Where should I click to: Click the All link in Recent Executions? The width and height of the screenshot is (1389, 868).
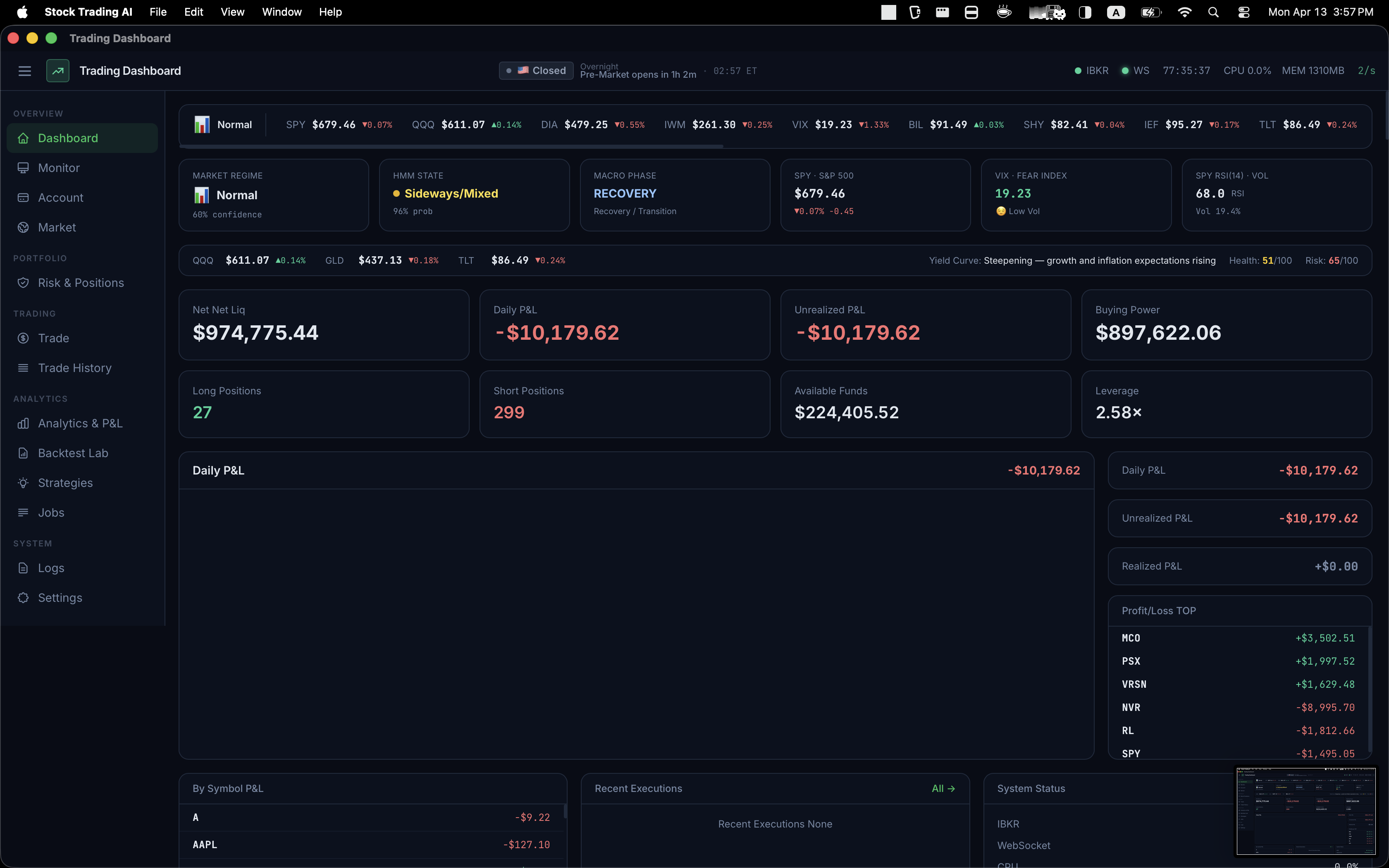(x=943, y=788)
